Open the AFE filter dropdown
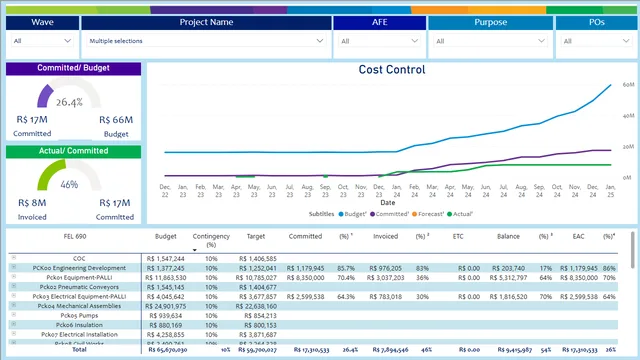The width and height of the screenshot is (640, 360). click(379, 41)
